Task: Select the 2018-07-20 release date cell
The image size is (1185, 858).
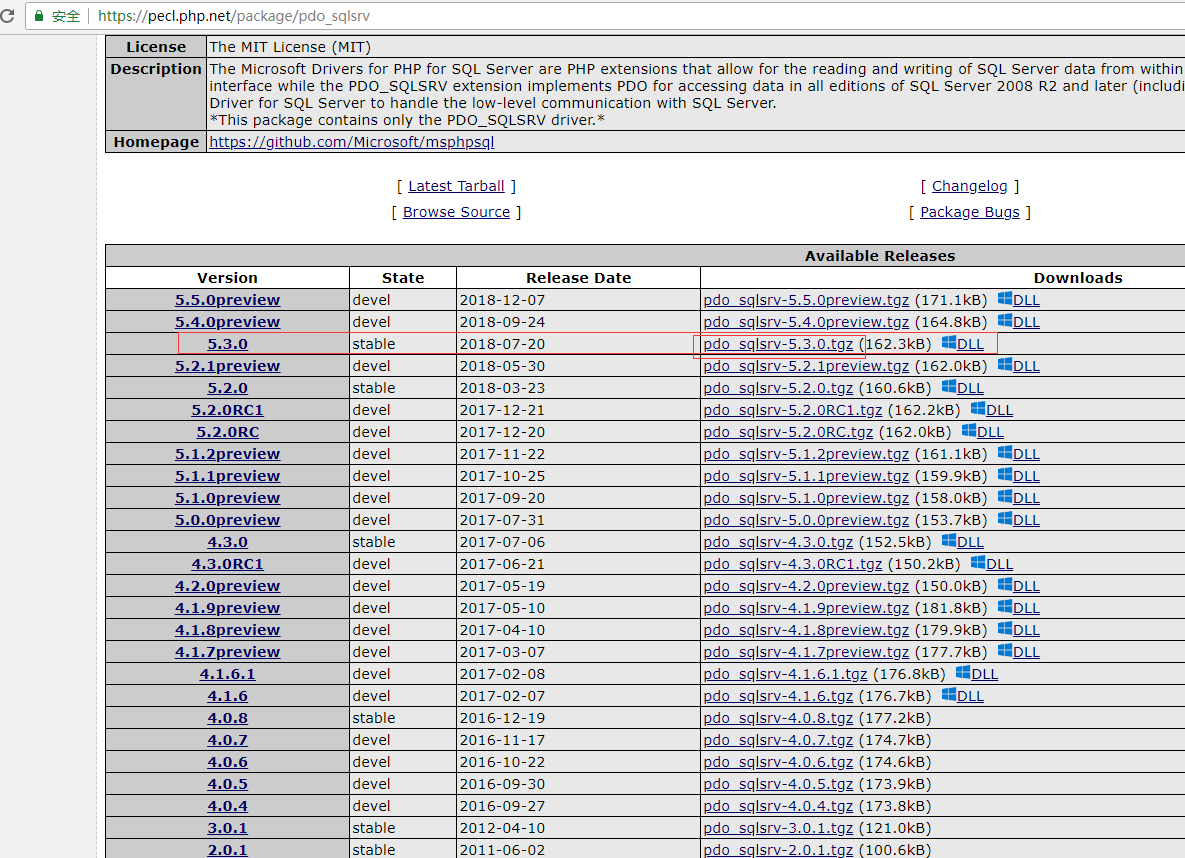Action: click(578, 343)
